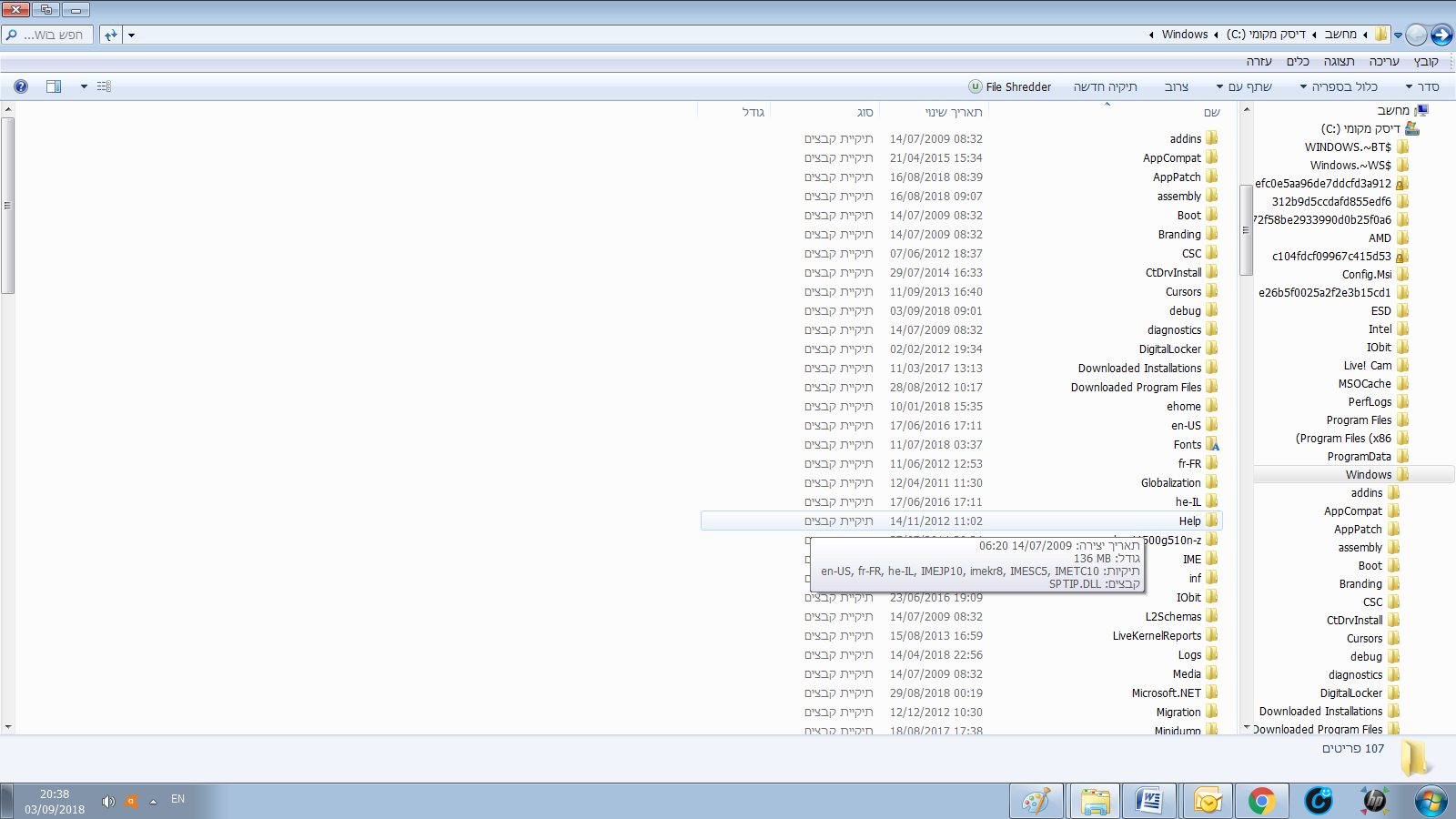Change view using the views icon
This screenshot has height=819, width=1456.
tap(104, 86)
